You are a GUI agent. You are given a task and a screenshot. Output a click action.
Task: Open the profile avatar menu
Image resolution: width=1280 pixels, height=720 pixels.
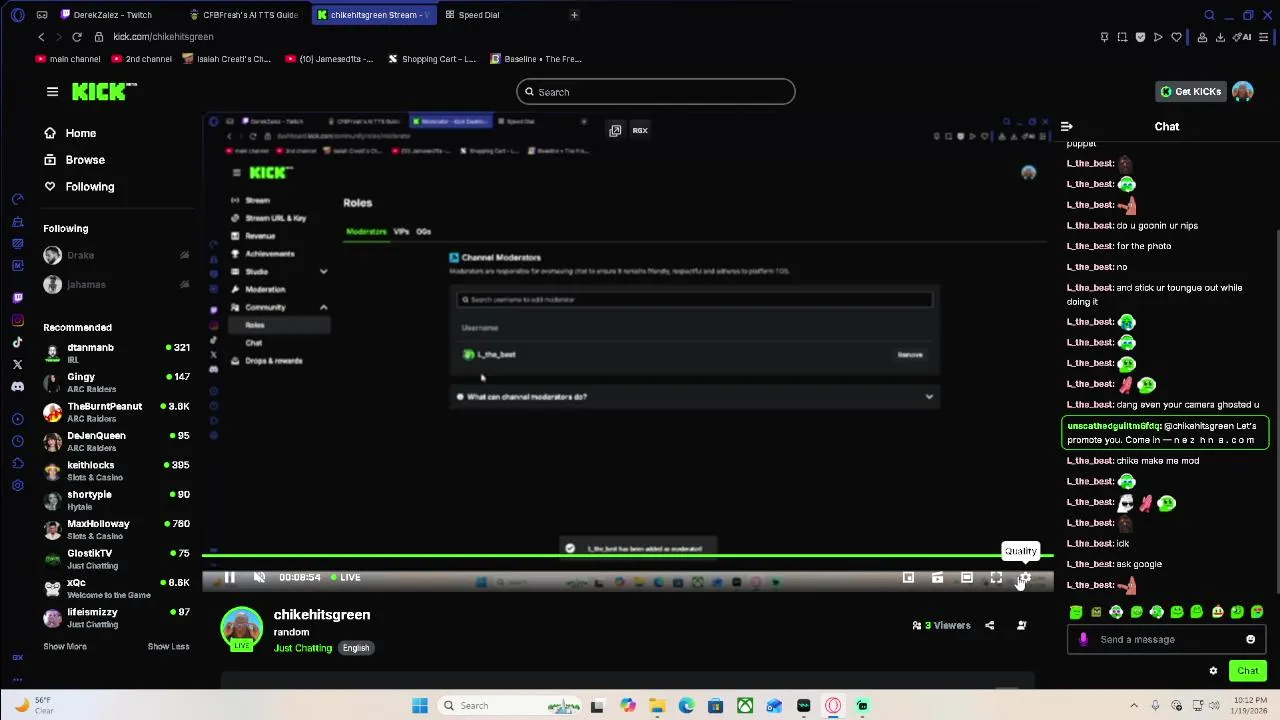point(1242,91)
